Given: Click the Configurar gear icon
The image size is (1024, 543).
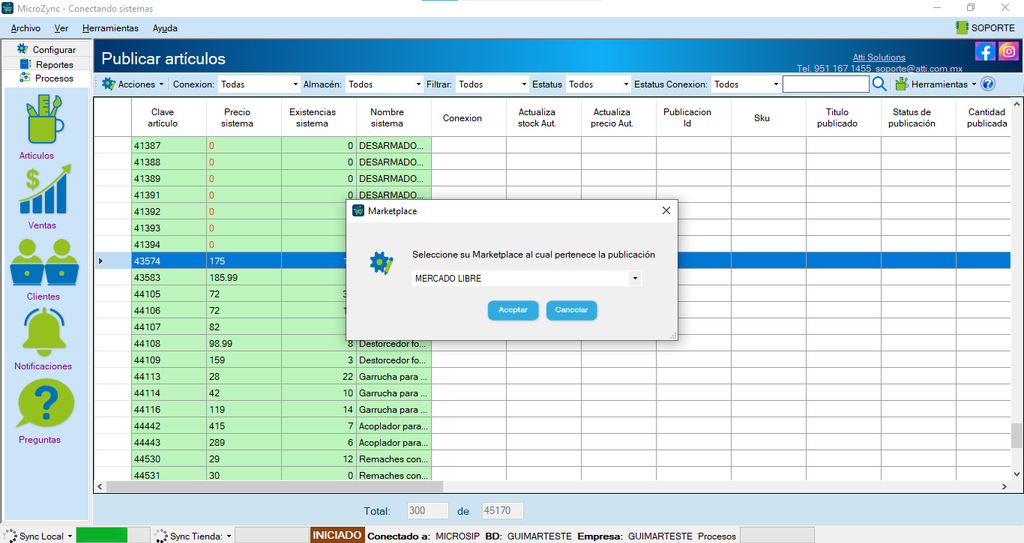Looking at the screenshot, I should 23,49.
